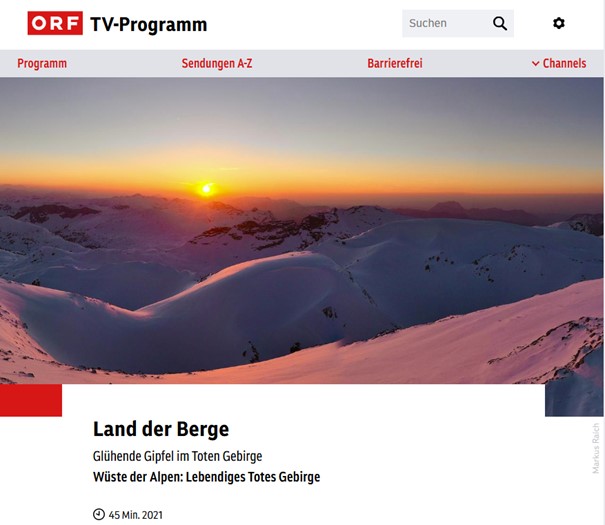This screenshot has height=525, width=605.
Task: Select Wüste der Alpen episode title
Action: [x=206, y=477]
